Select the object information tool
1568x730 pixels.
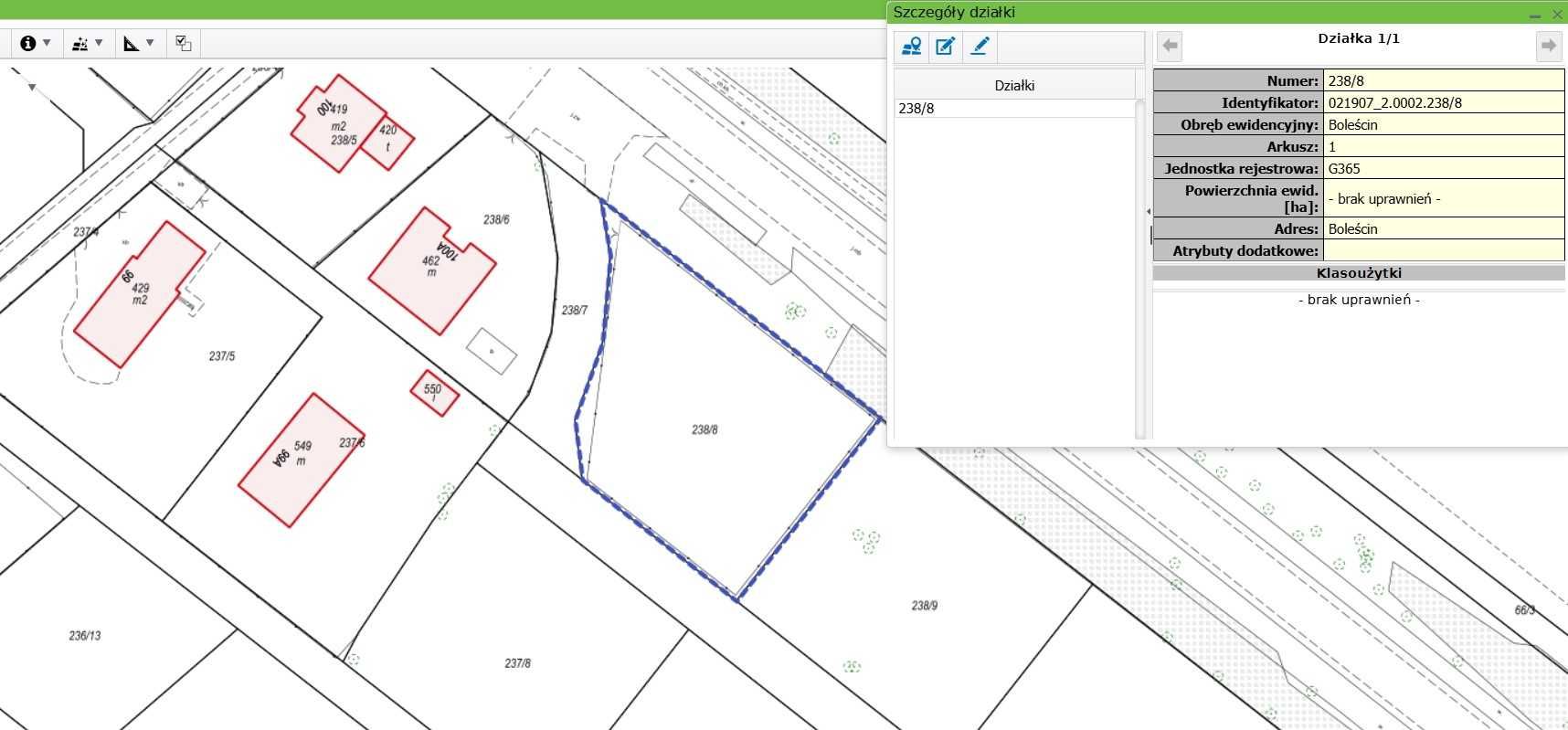coord(28,43)
